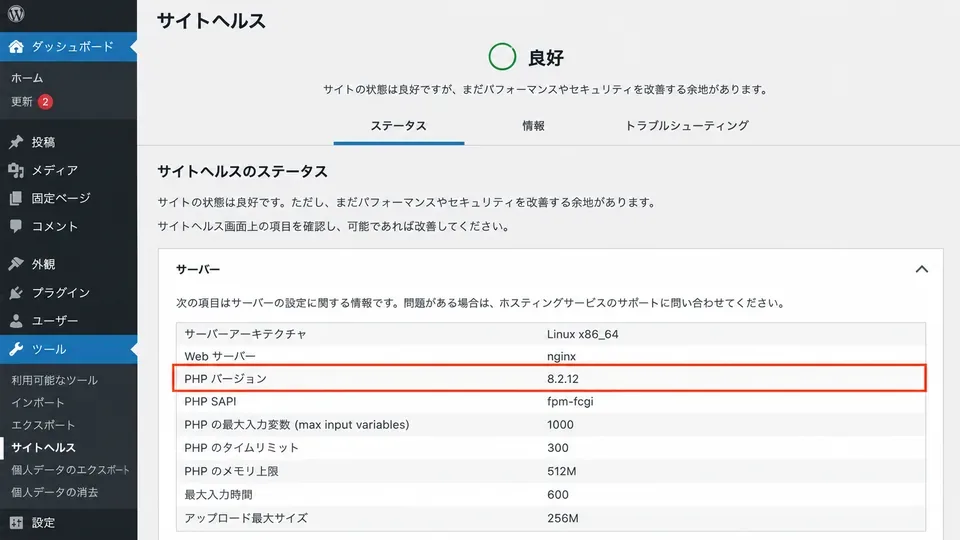Click the 600 value

[x=558, y=495]
